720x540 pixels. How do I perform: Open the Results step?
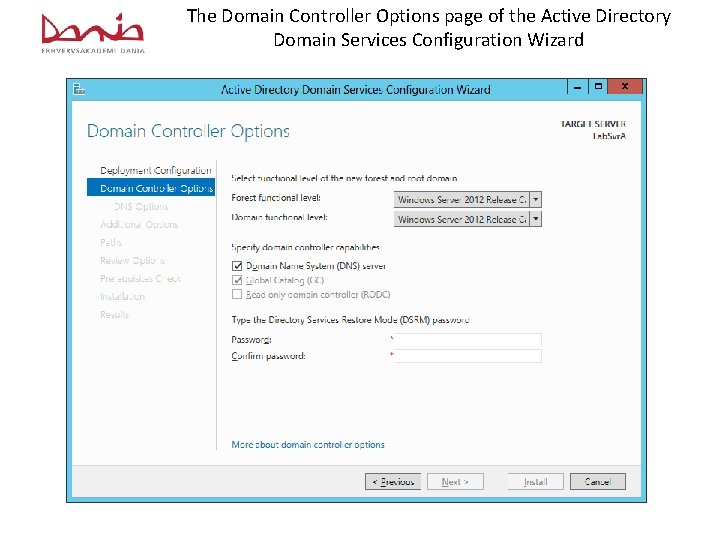point(114,315)
